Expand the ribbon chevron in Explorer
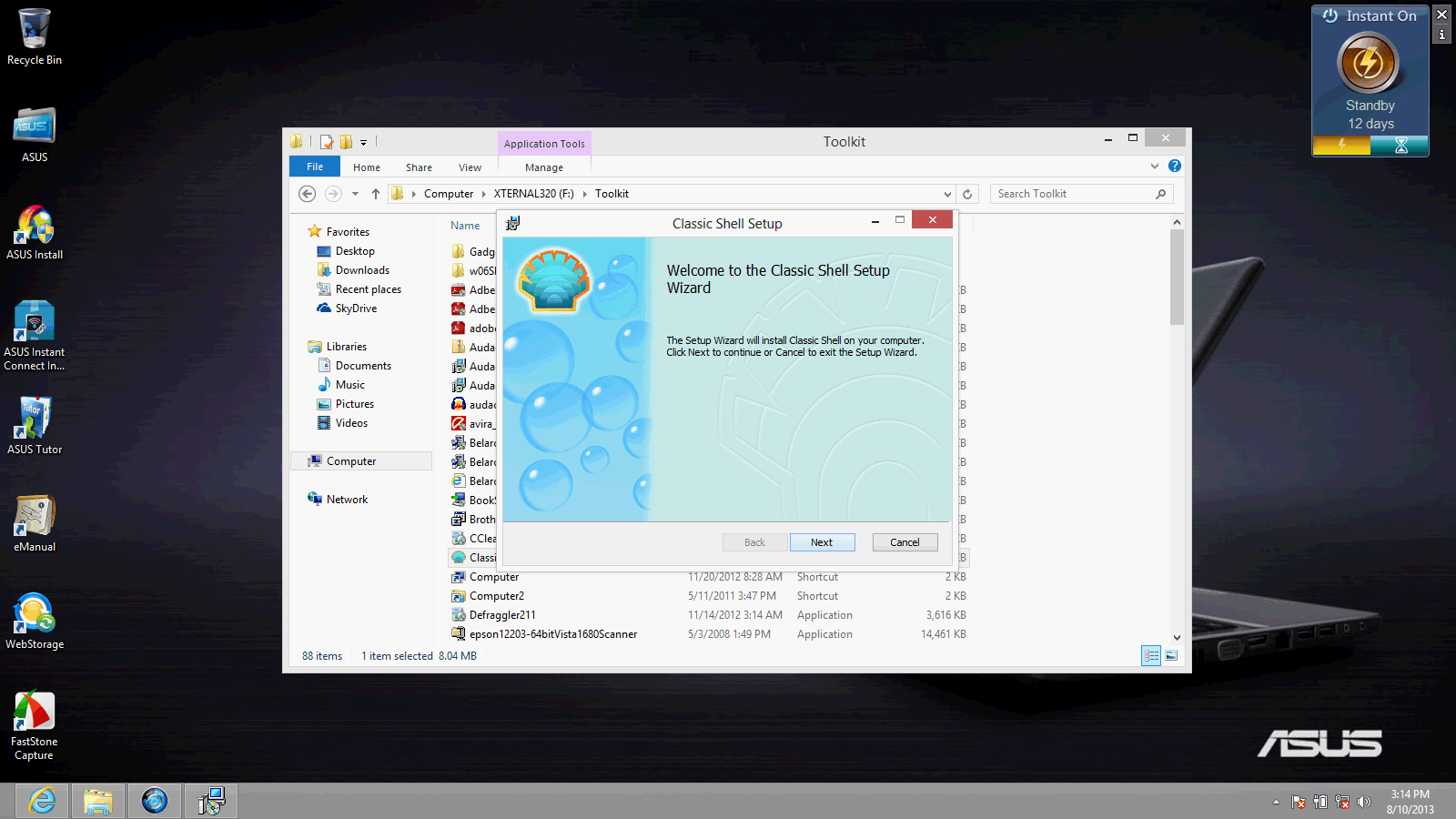Screen dimensions: 1456x819 tap(1155, 166)
